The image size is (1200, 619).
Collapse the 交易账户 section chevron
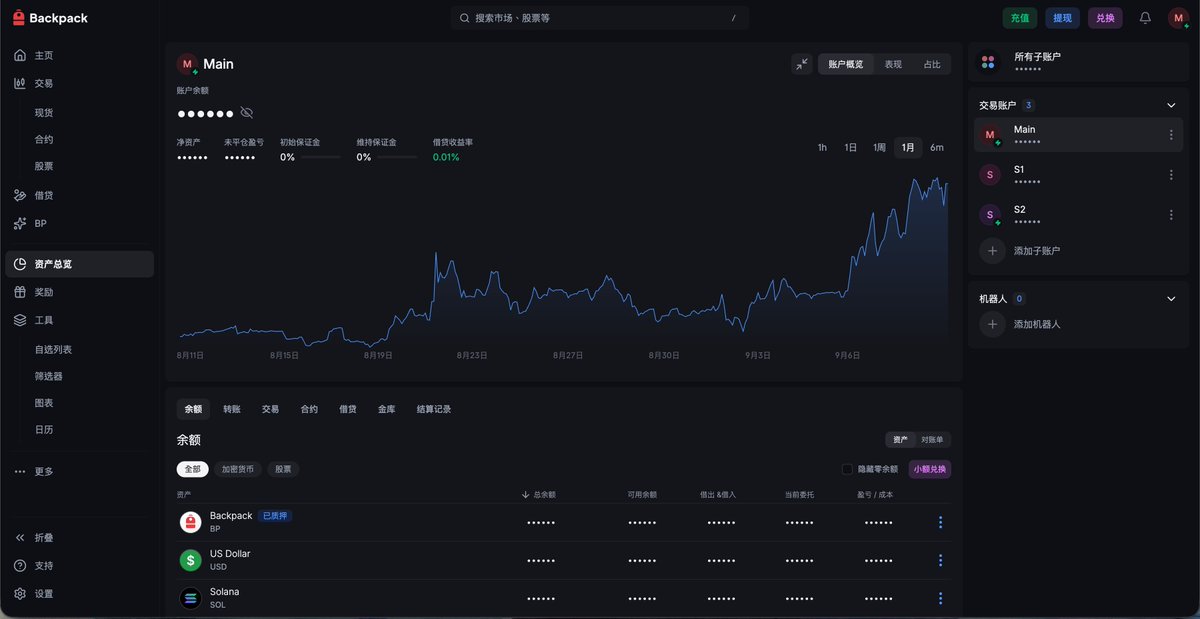click(x=1172, y=105)
